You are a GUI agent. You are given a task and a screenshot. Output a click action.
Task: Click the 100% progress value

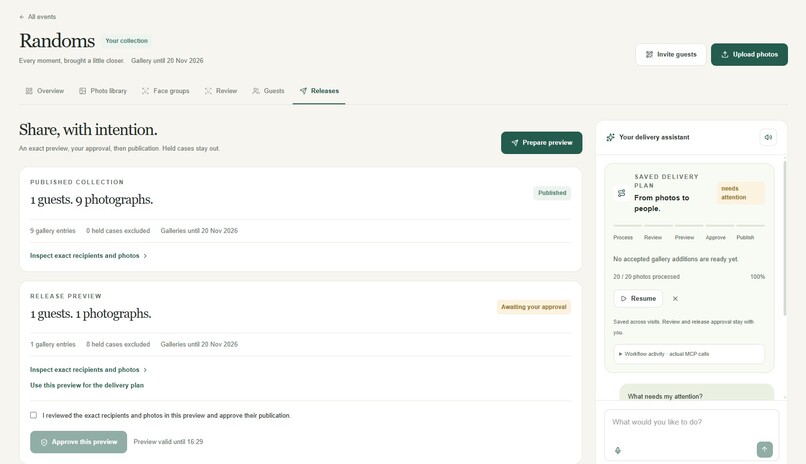tap(757, 277)
